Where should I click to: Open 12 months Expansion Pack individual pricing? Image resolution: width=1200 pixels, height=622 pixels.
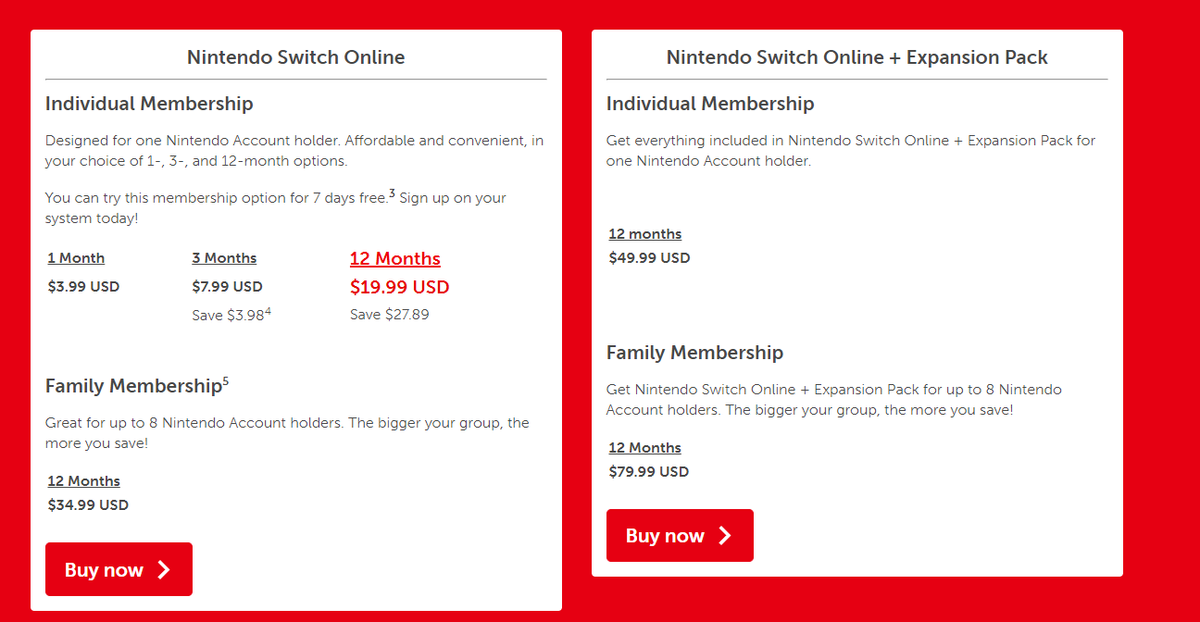click(644, 233)
